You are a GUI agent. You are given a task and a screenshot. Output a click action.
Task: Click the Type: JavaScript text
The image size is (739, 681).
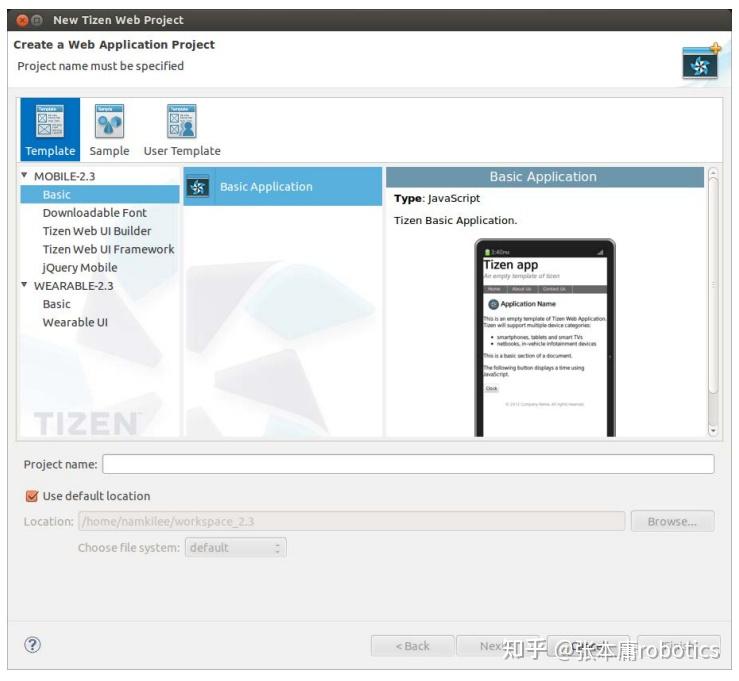(x=437, y=198)
